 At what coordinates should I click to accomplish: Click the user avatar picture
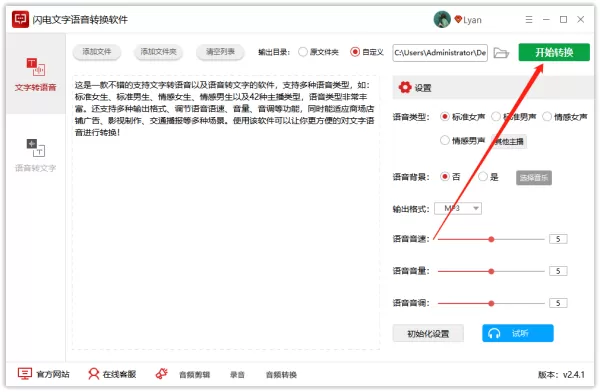(x=442, y=19)
